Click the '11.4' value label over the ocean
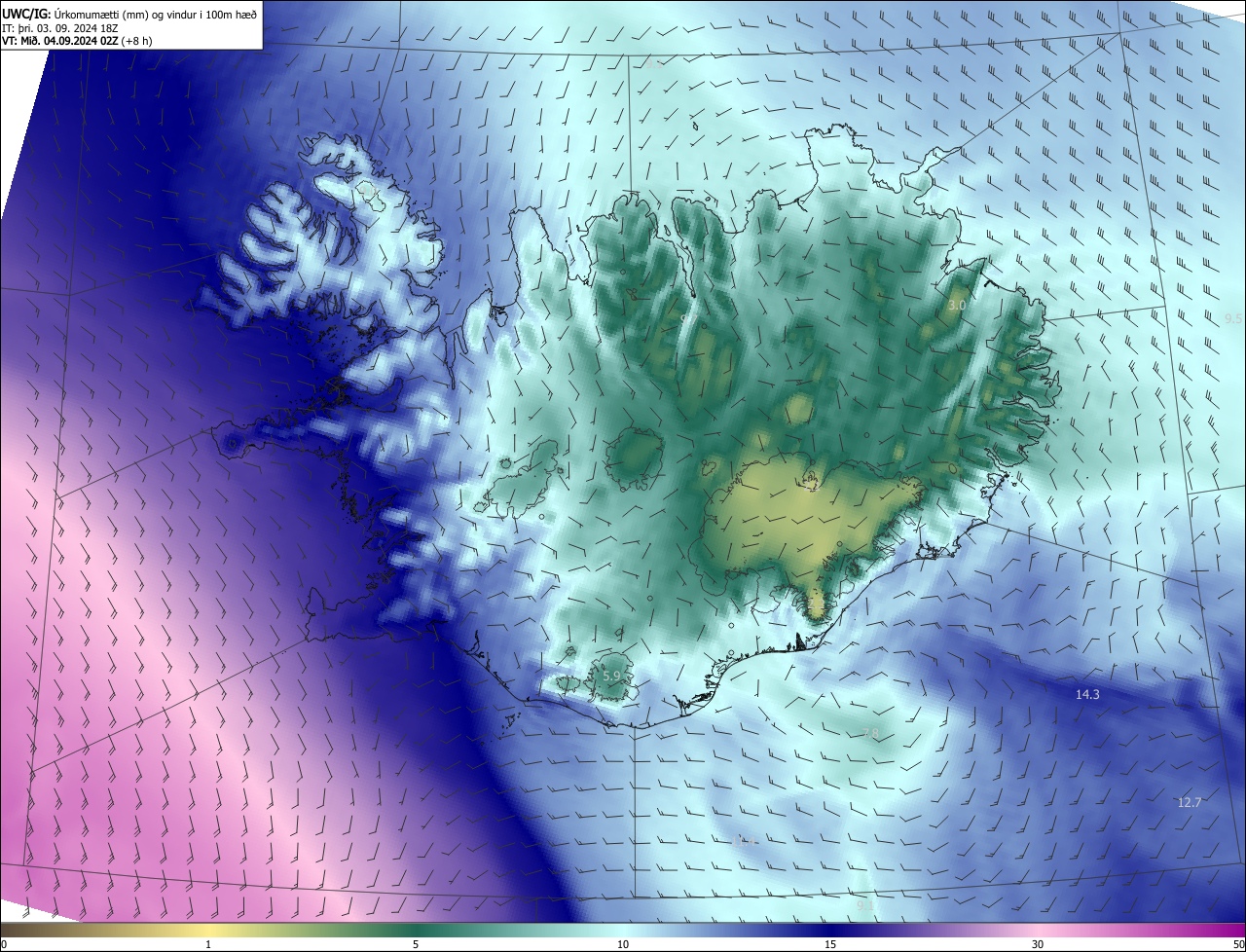 tap(744, 840)
